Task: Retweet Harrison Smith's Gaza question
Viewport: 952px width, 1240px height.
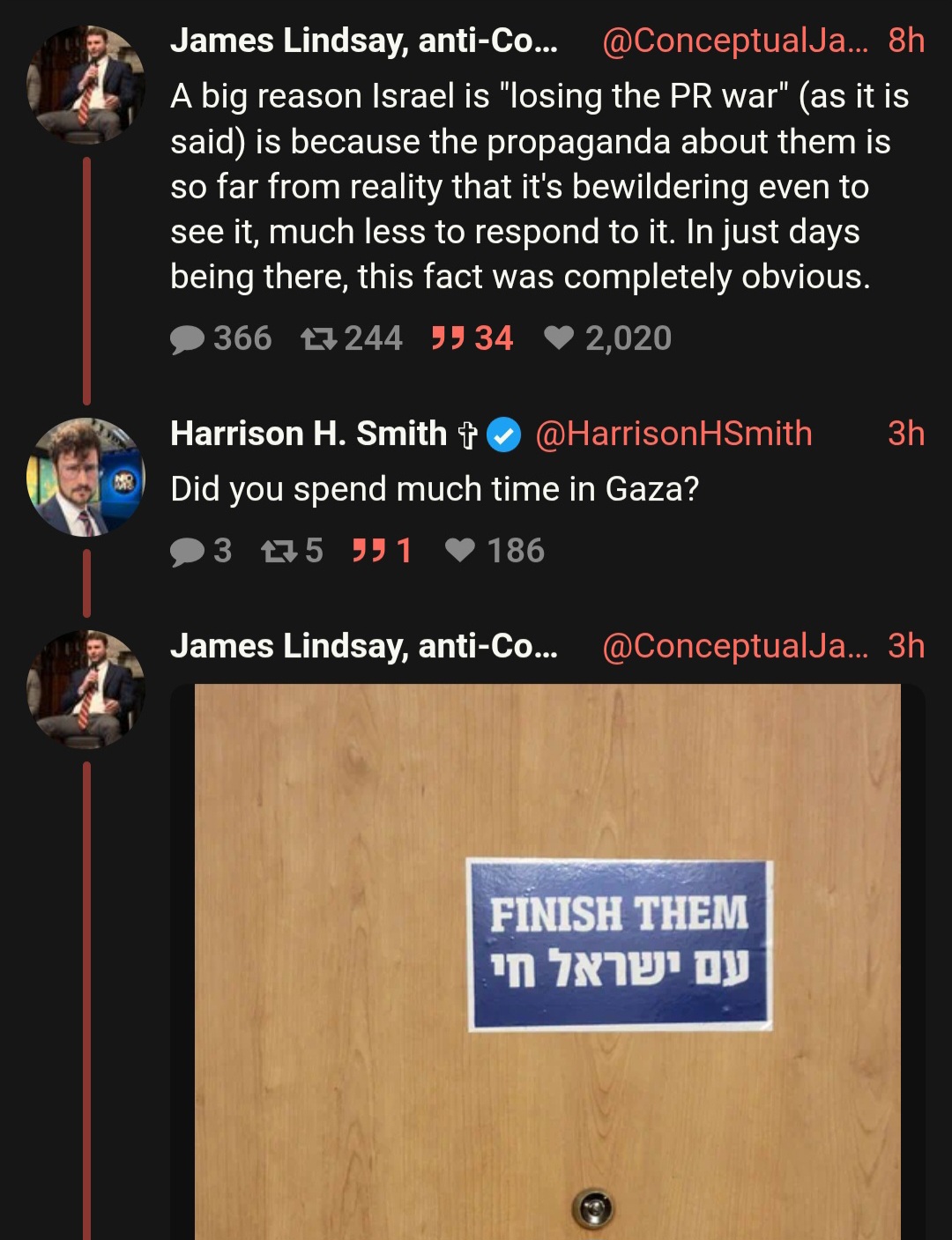Action: 292,551
